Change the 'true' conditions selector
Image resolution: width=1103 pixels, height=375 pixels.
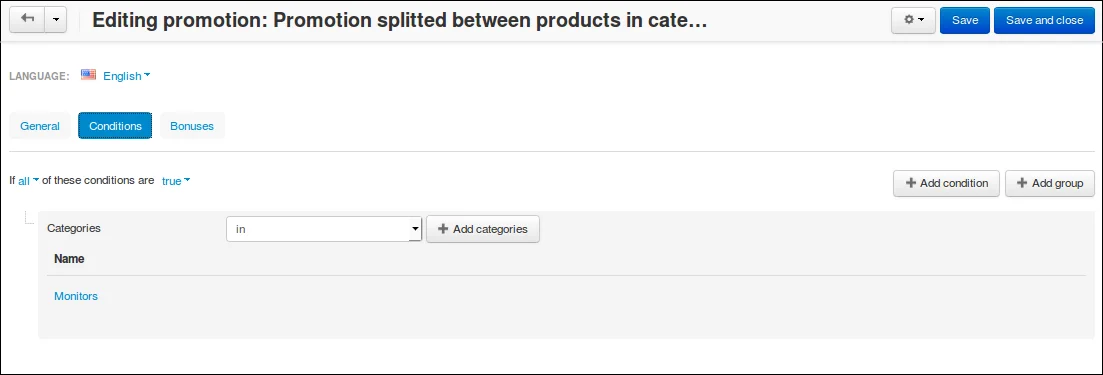coord(176,181)
